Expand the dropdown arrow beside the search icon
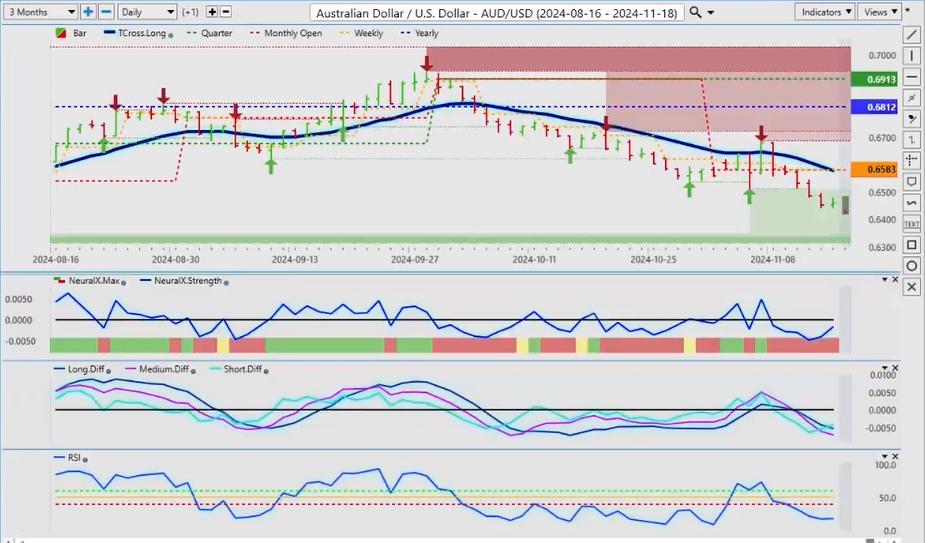The width and height of the screenshot is (925, 543). click(711, 12)
